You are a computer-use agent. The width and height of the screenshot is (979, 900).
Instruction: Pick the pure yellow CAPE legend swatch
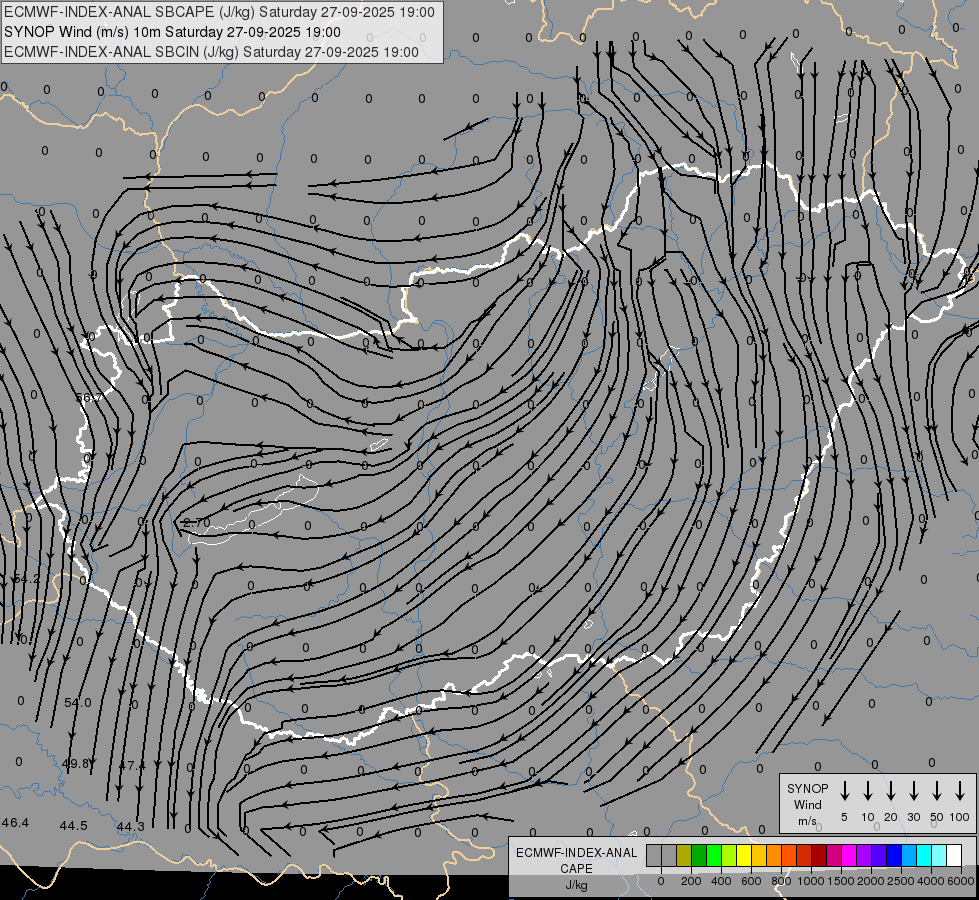coord(744,855)
